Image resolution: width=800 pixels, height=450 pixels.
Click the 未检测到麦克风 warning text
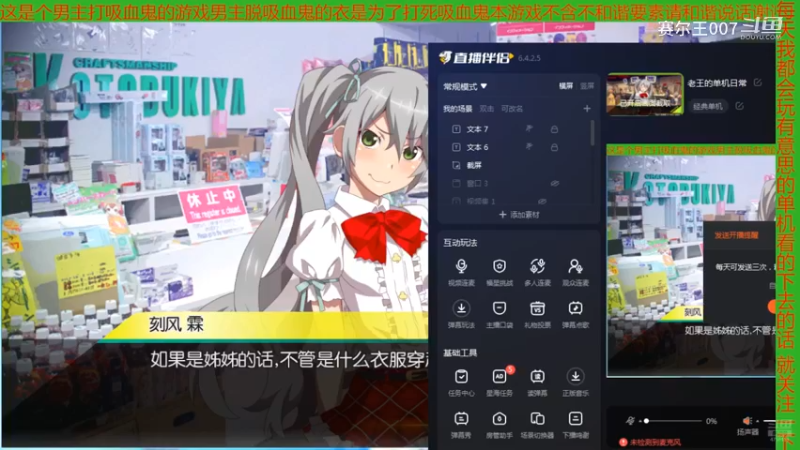coord(655,442)
